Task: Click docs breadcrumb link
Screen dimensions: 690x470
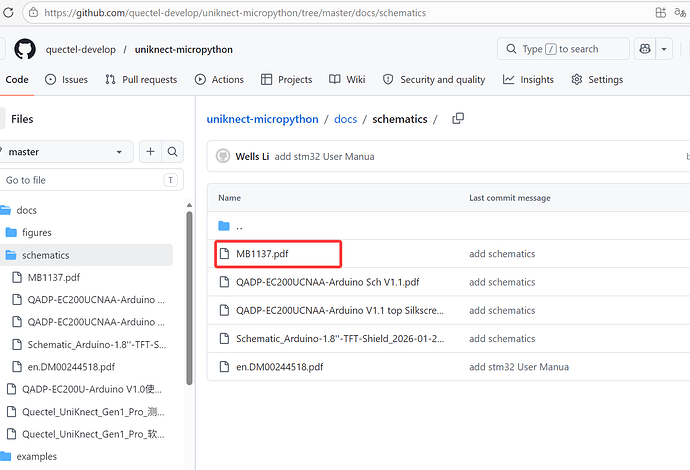Action: point(345,119)
